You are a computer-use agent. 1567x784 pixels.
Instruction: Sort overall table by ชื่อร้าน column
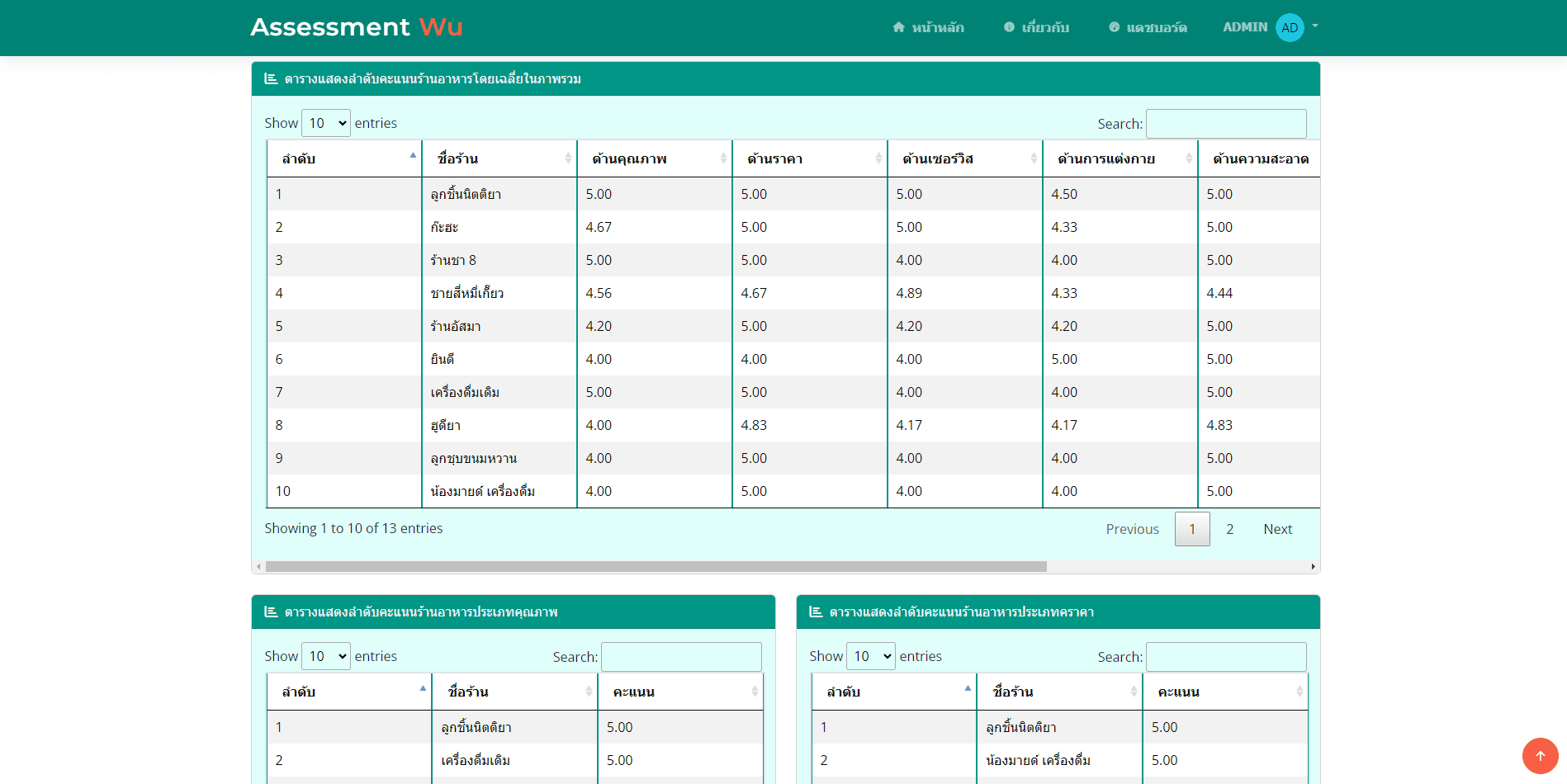pyautogui.click(x=499, y=158)
